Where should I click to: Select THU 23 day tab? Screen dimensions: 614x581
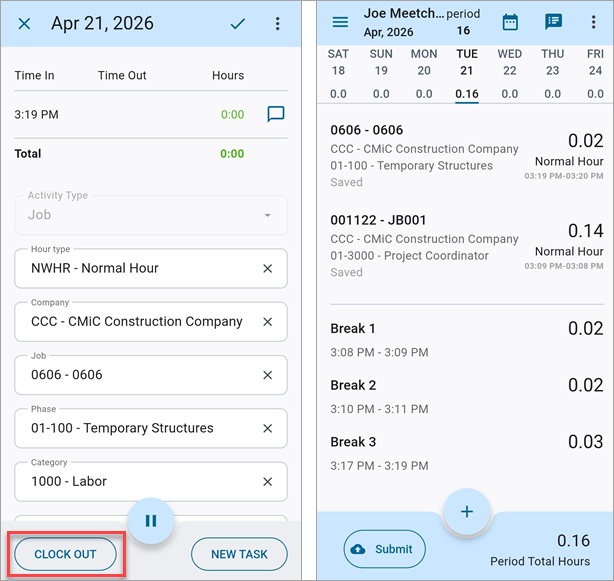coord(553,74)
